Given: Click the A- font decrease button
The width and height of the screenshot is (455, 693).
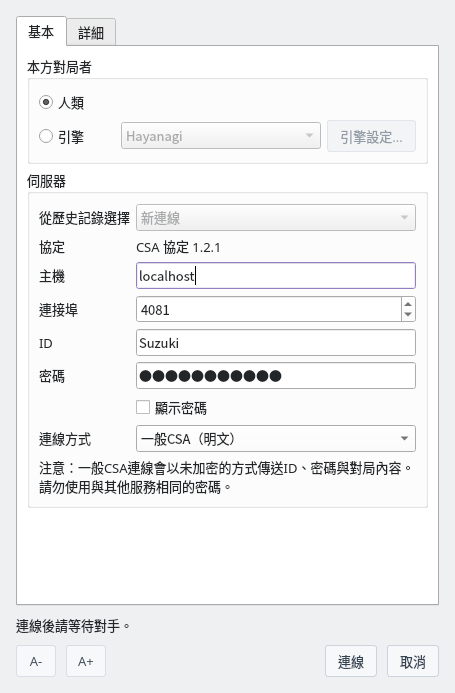Looking at the screenshot, I should pyautogui.click(x=36, y=661).
